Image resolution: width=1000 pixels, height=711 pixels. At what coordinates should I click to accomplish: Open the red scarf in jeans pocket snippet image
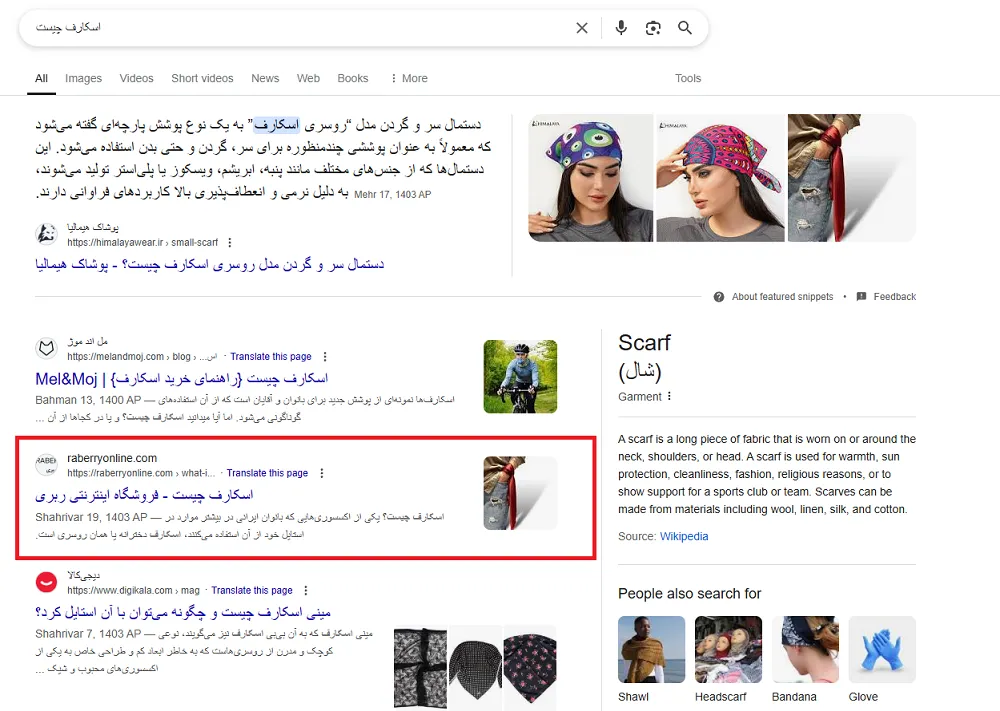pyautogui.click(x=851, y=178)
